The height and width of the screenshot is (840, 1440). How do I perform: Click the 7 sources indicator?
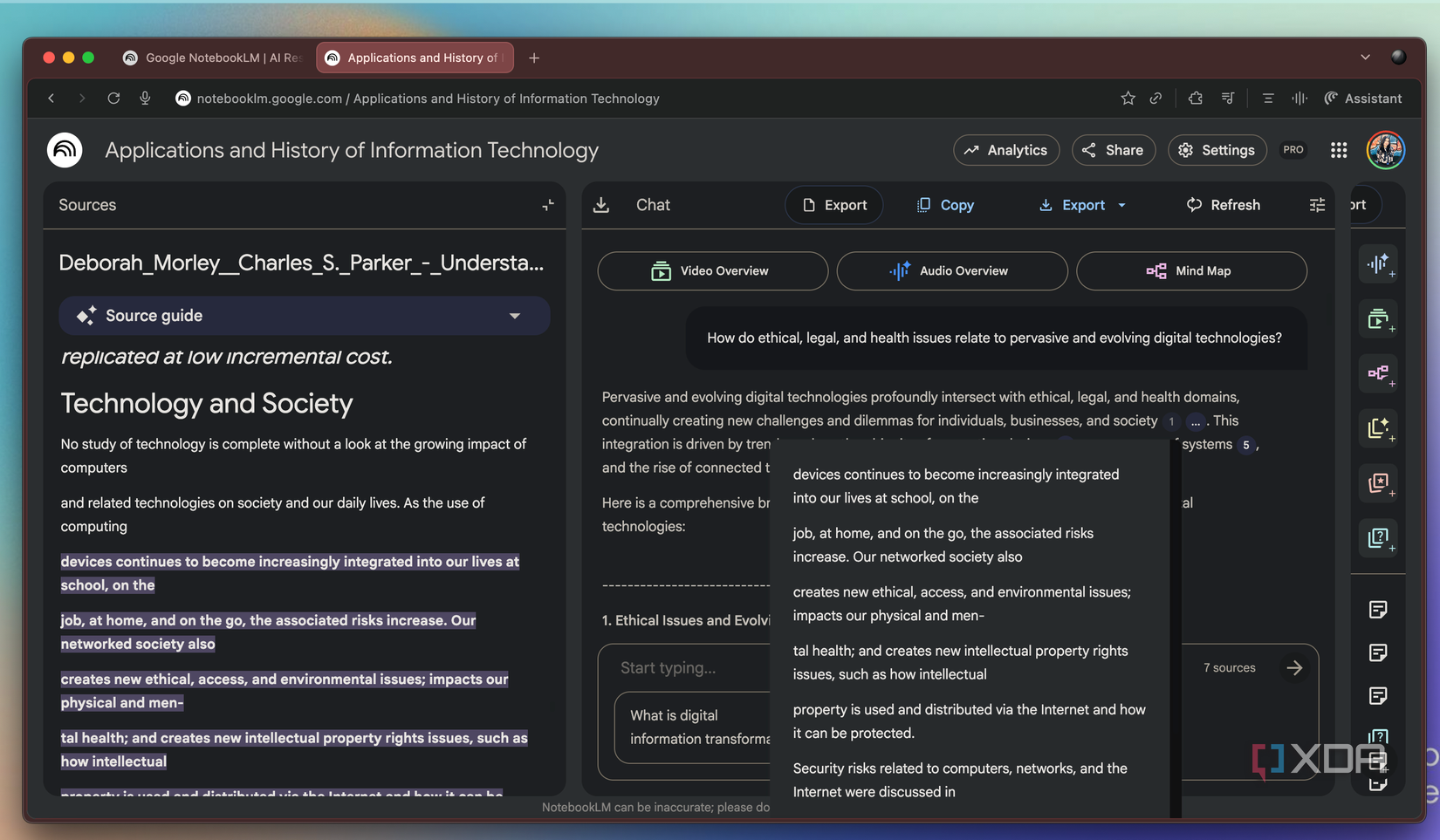pyautogui.click(x=1230, y=668)
